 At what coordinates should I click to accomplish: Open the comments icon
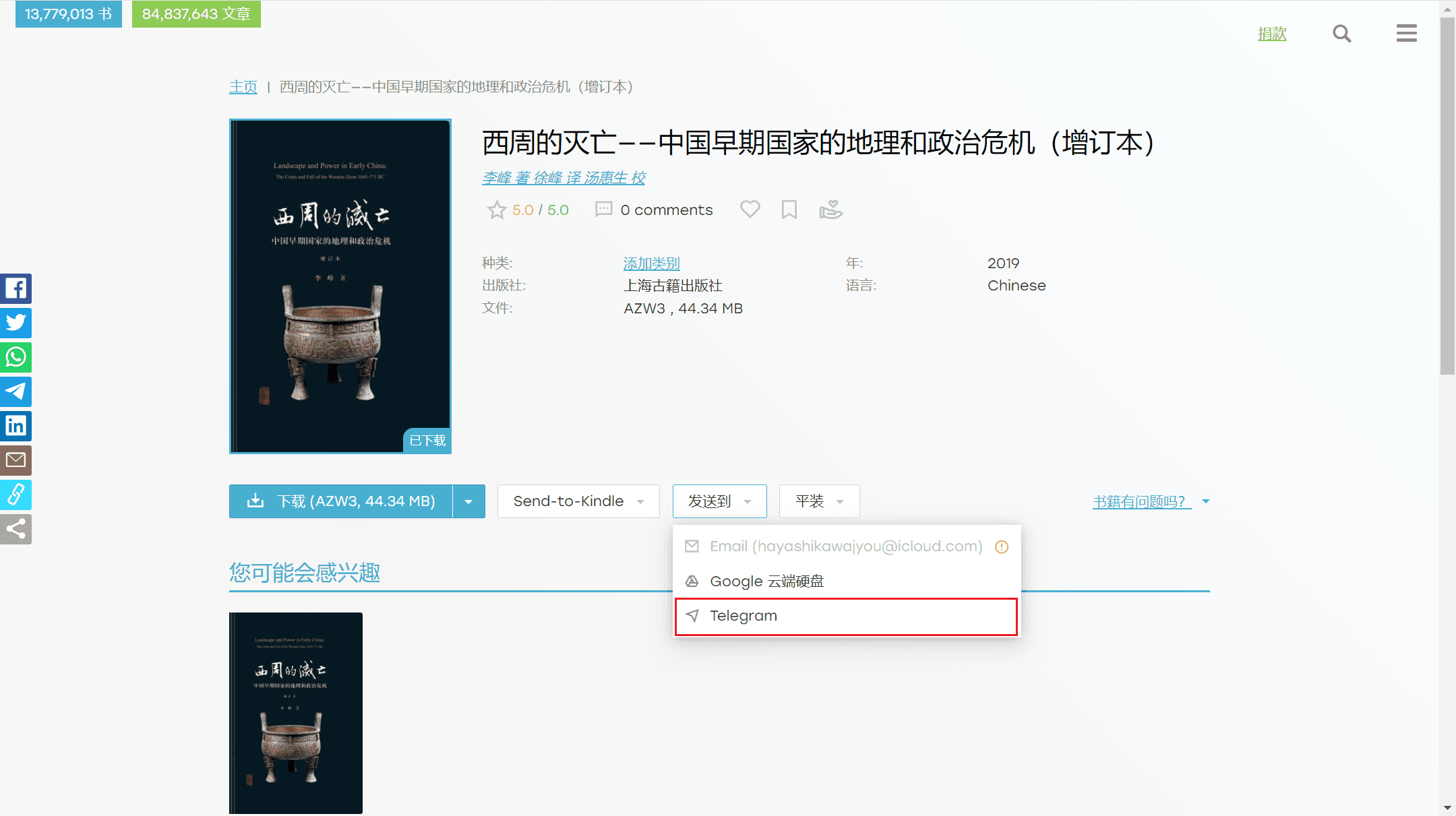pyautogui.click(x=603, y=210)
